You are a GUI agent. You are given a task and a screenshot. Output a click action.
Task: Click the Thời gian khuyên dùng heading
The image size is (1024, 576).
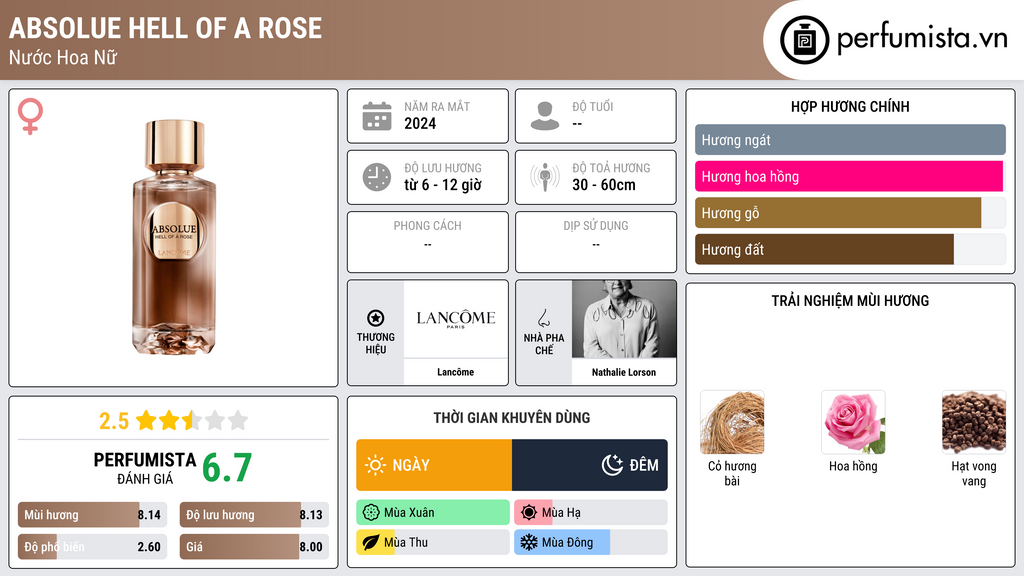tap(512, 418)
